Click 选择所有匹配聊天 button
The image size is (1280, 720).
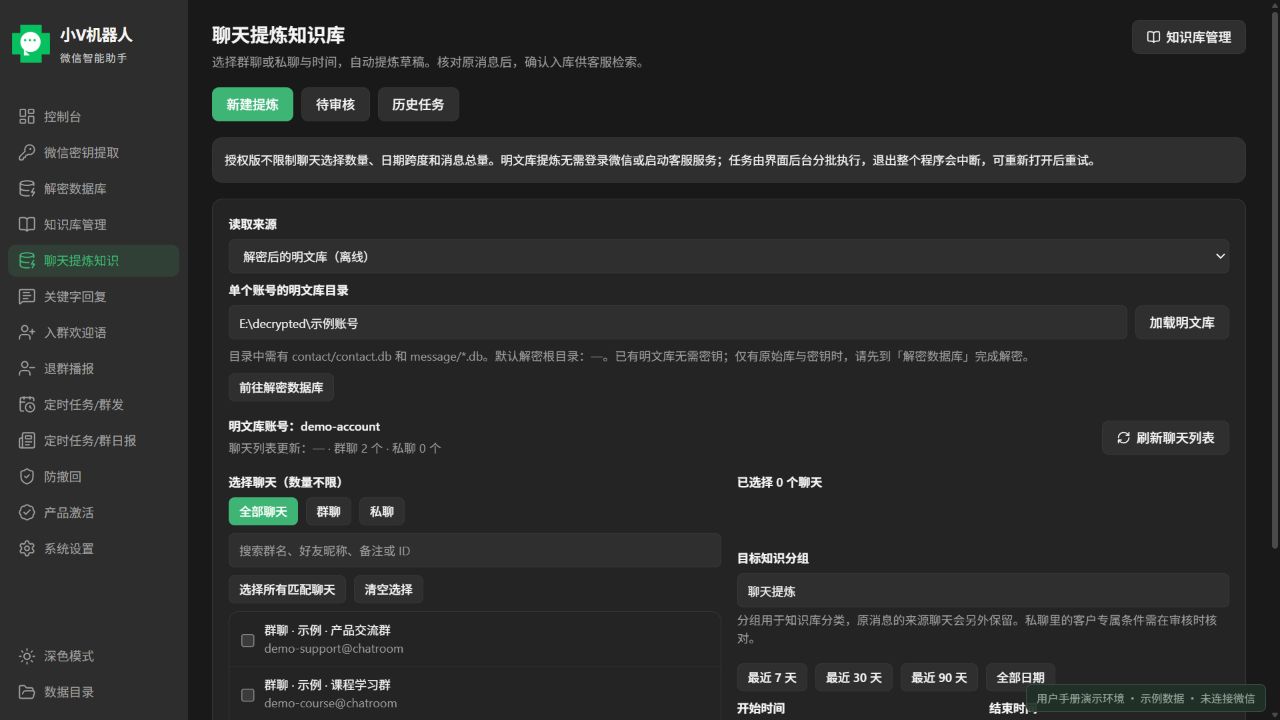[287, 589]
